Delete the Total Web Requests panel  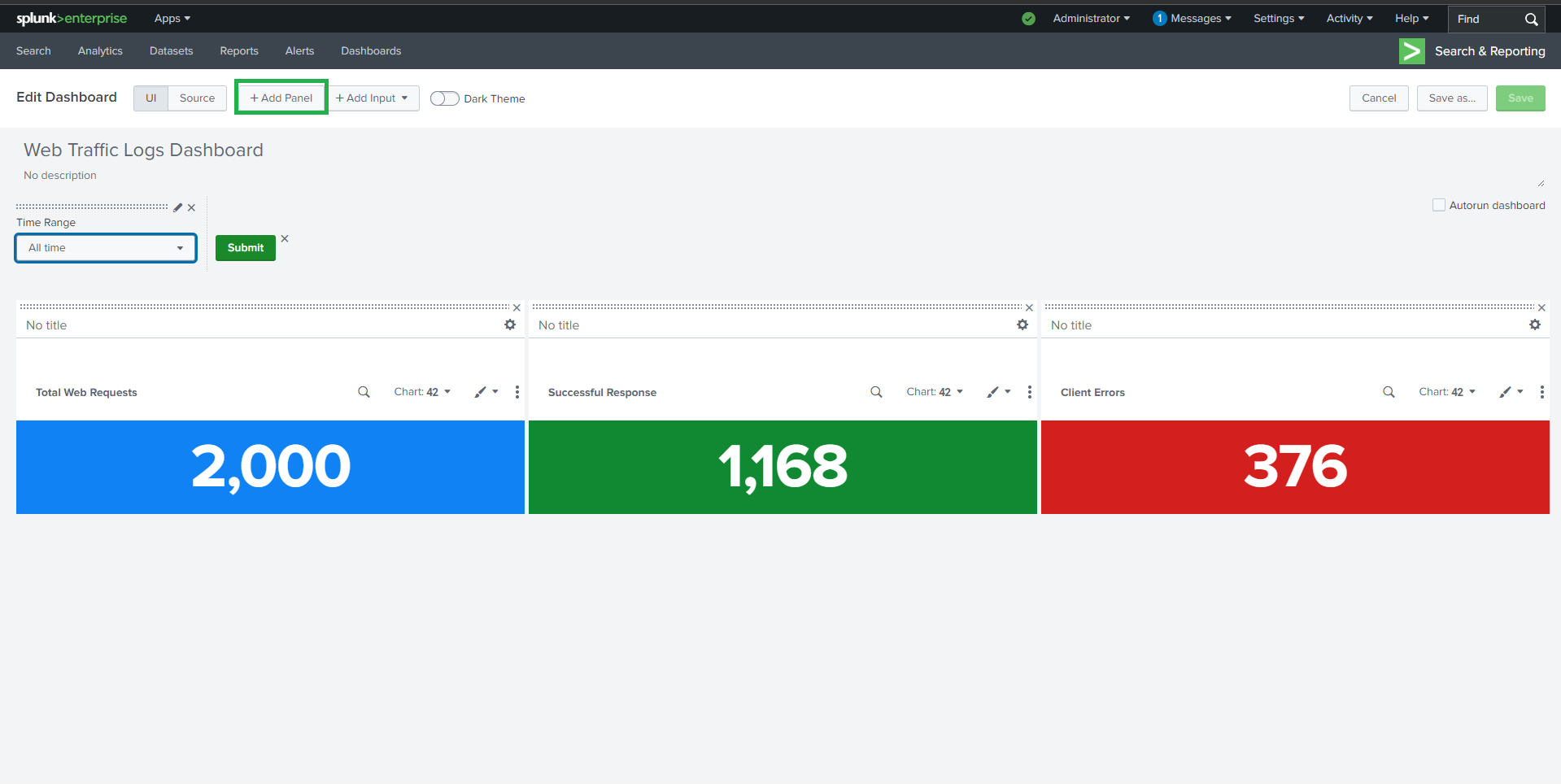[x=517, y=307]
